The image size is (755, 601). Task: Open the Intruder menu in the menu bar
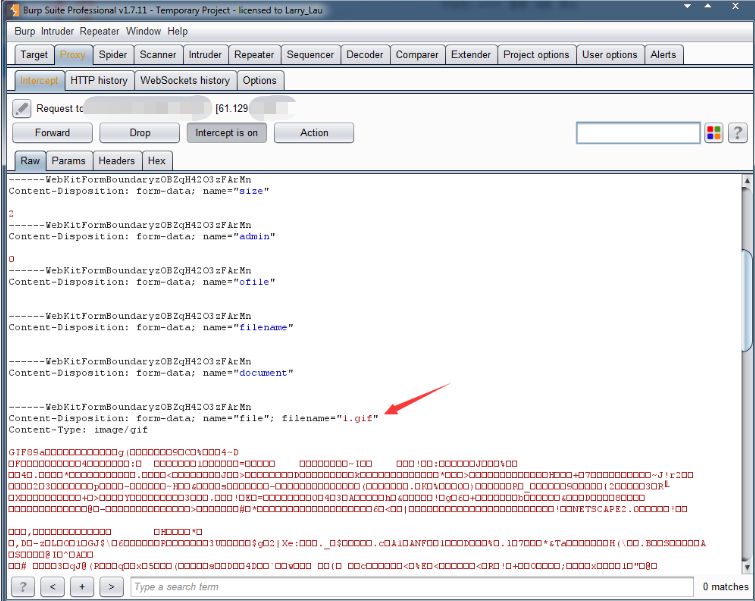pos(57,31)
